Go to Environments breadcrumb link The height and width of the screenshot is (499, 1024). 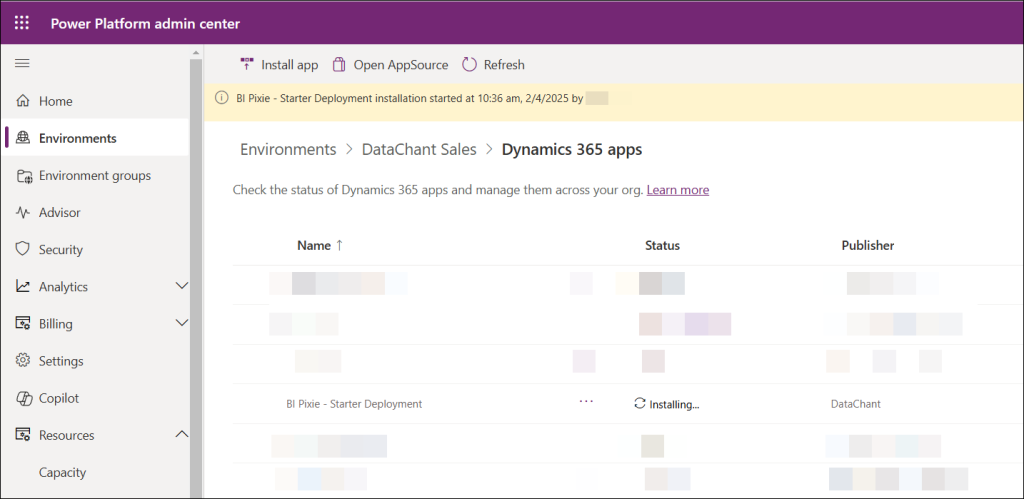pyautogui.click(x=288, y=149)
